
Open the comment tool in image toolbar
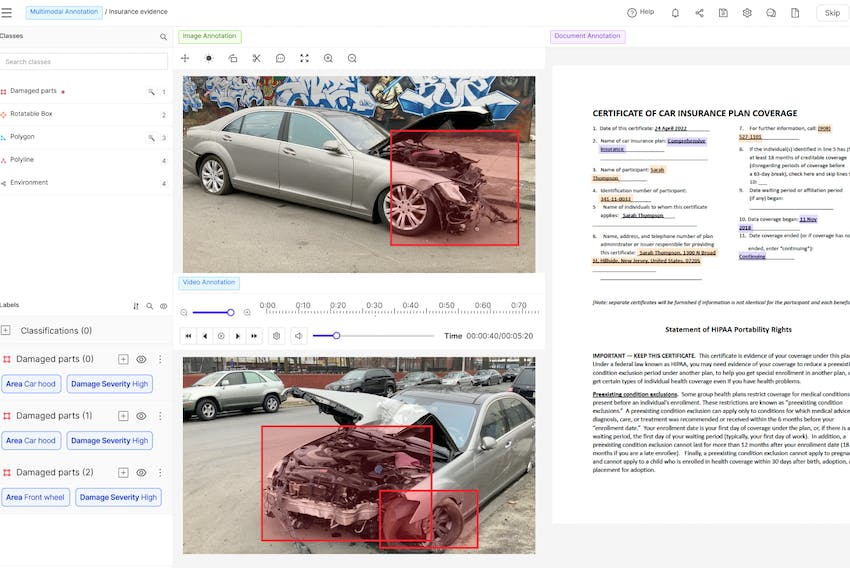coord(280,58)
